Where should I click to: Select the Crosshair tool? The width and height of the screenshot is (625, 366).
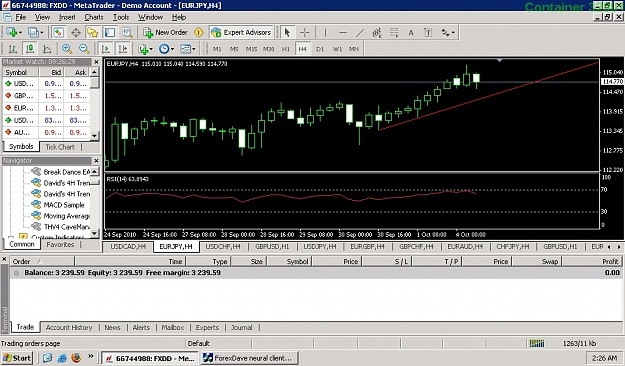305,32
